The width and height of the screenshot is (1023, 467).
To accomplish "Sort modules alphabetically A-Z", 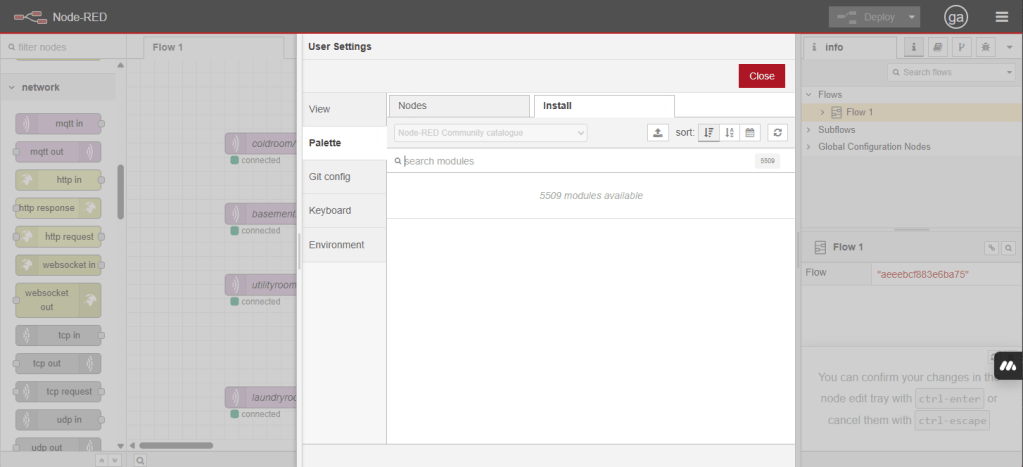I will pos(729,132).
